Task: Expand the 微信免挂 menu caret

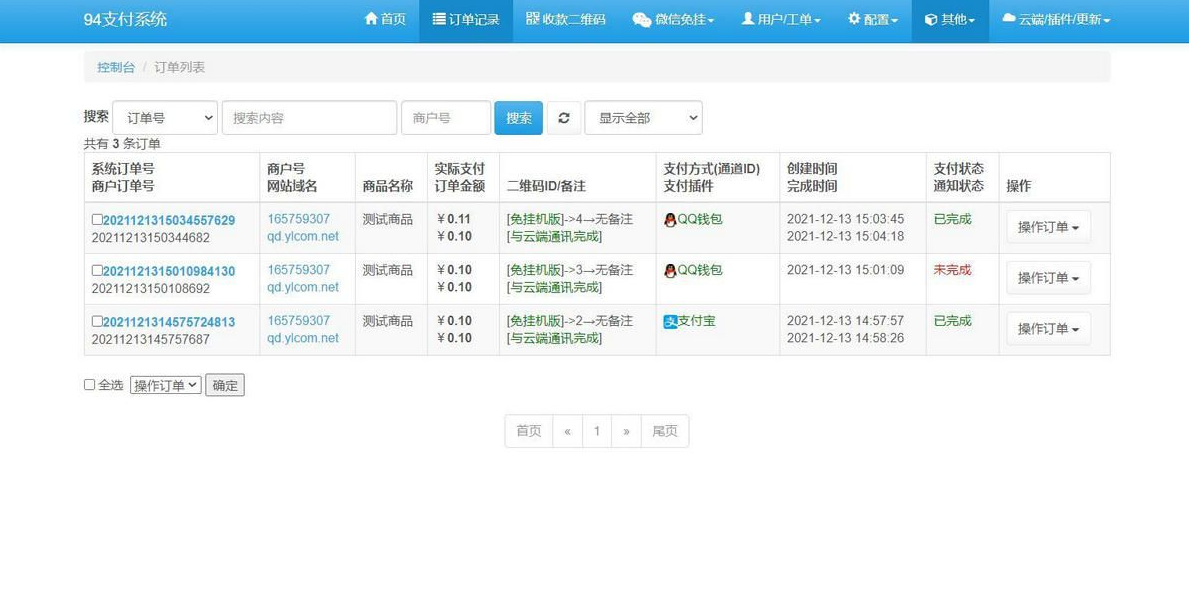Action: [711, 20]
